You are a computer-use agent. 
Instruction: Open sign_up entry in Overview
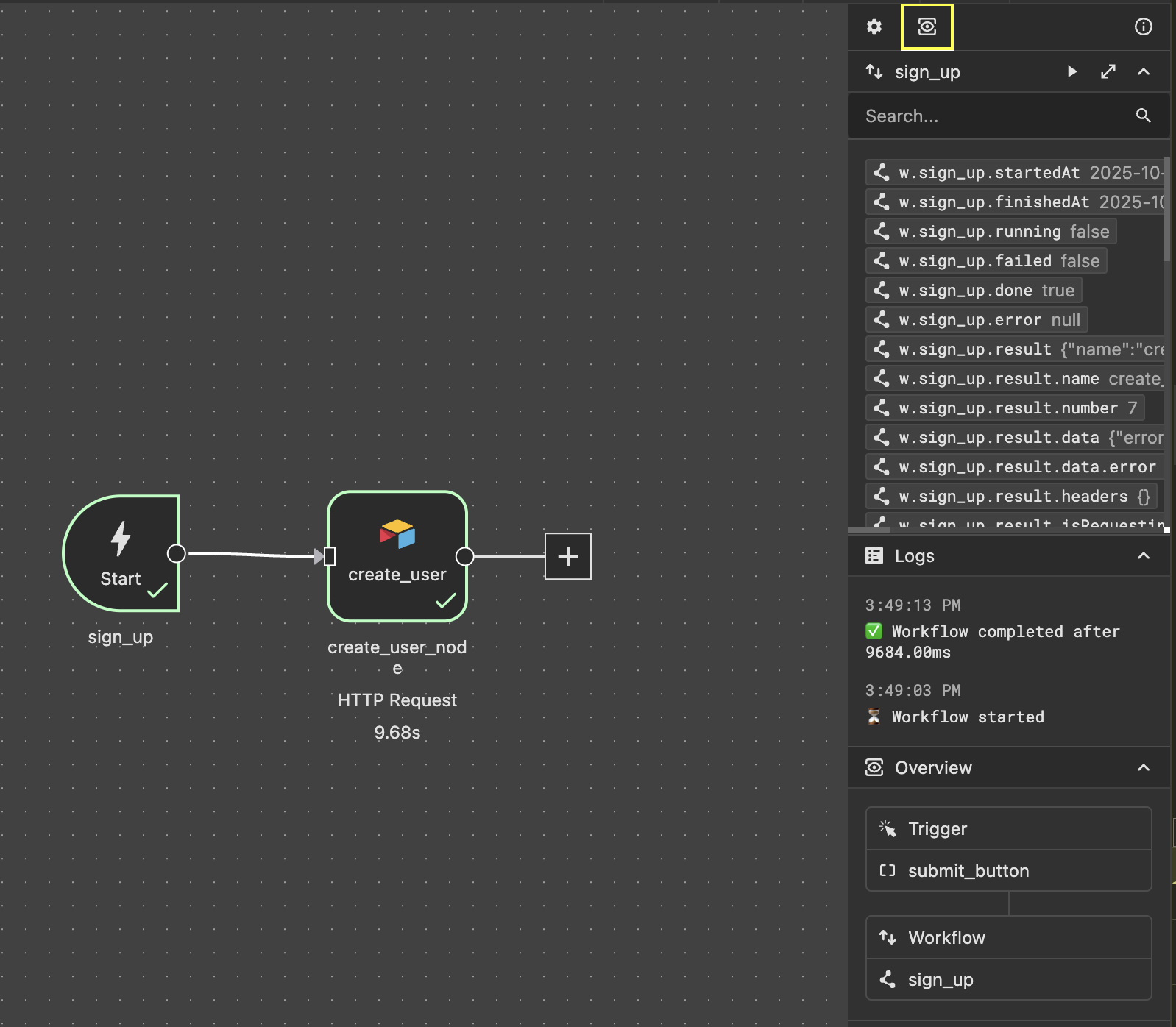click(x=1009, y=980)
